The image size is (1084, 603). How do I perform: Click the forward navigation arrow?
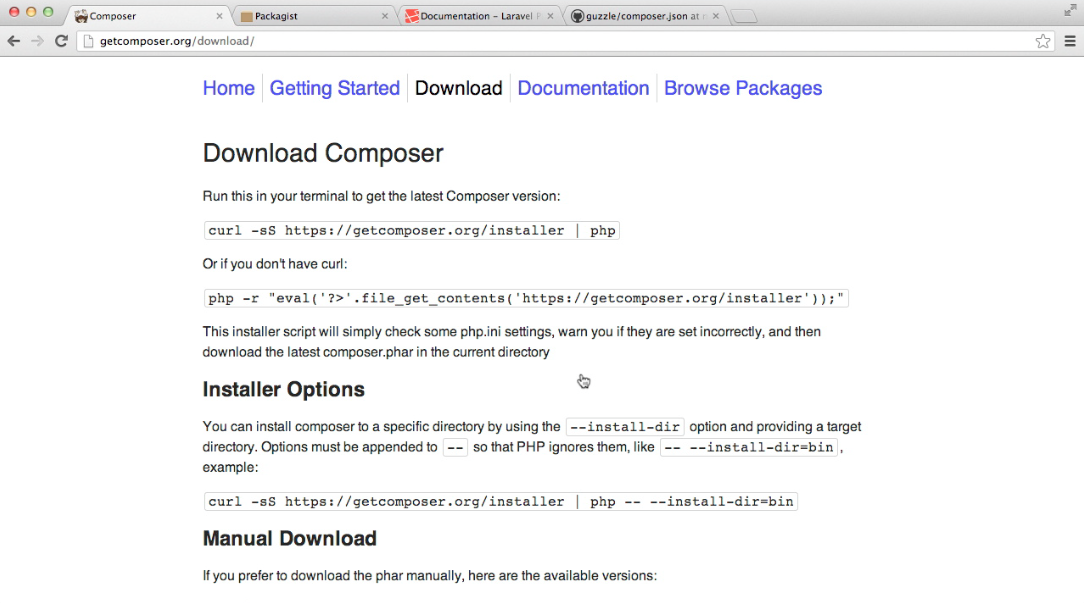[x=37, y=41]
